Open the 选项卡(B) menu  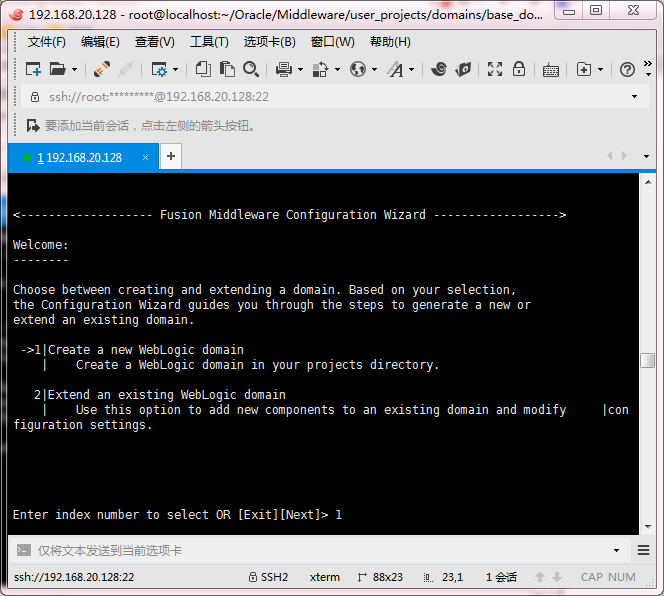(270, 42)
